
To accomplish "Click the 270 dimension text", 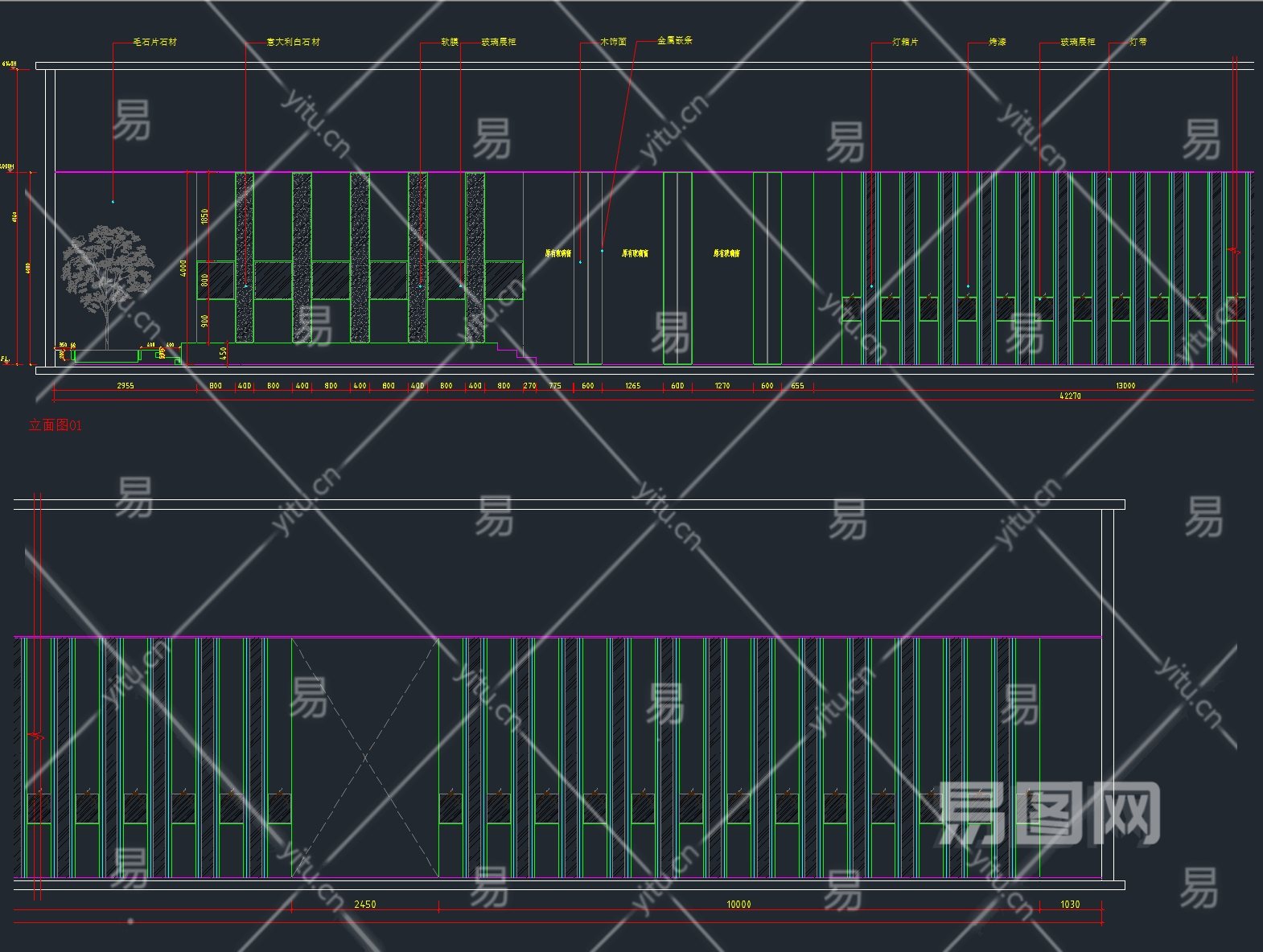I will click(529, 386).
